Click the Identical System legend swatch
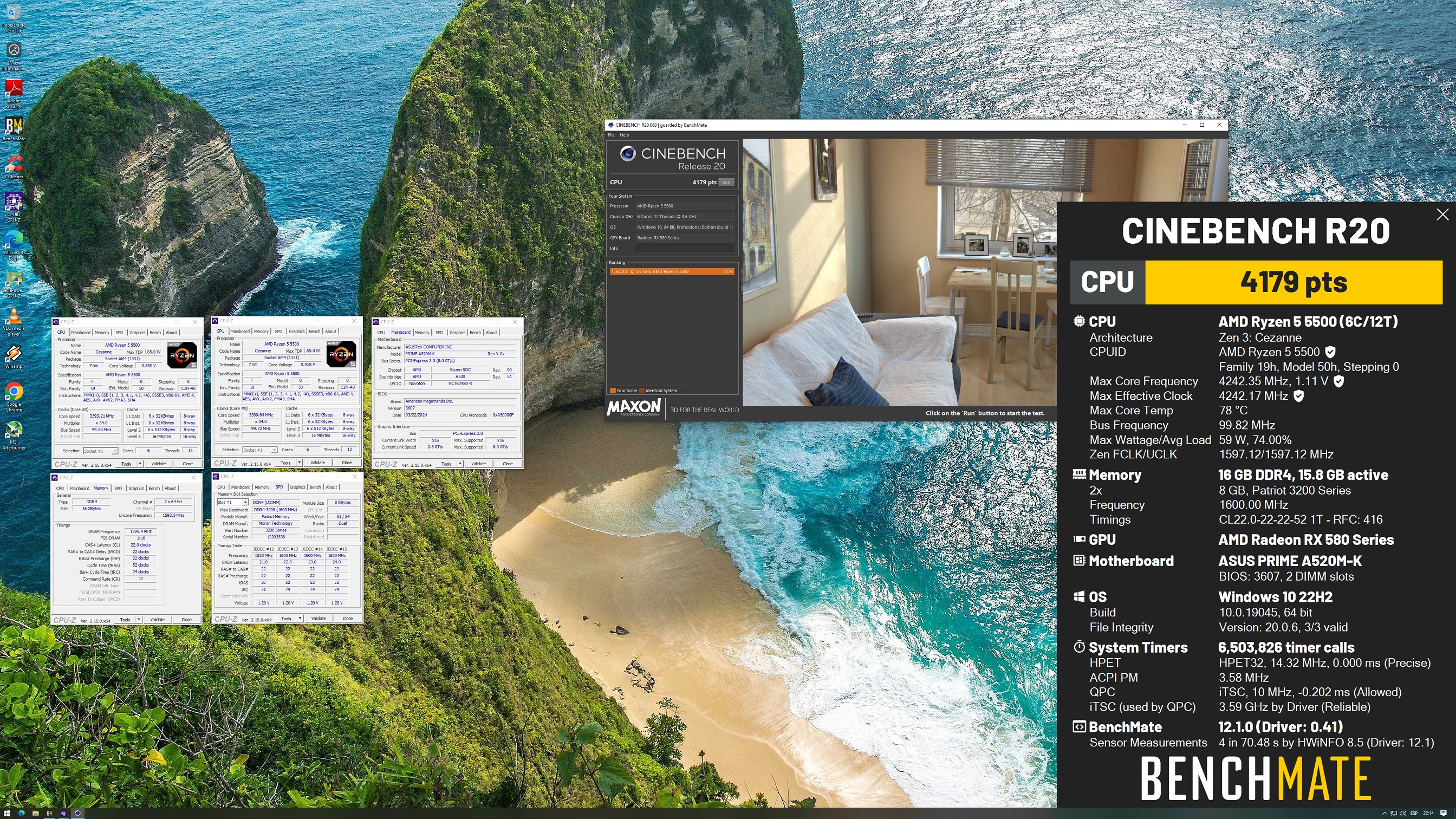The image size is (1456, 819). click(641, 391)
